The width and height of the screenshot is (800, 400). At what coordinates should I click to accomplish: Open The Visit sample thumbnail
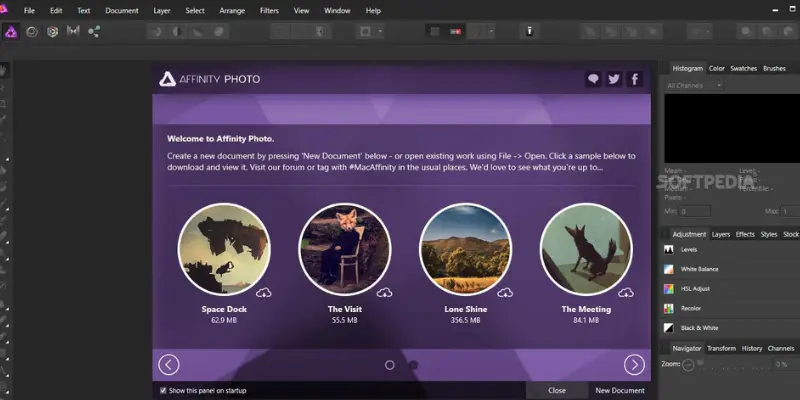345,249
